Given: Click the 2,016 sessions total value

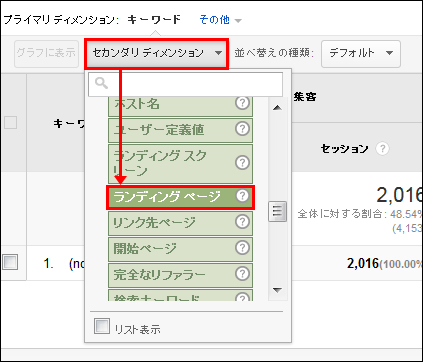Looking at the screenshot, I should coord(399,195).
